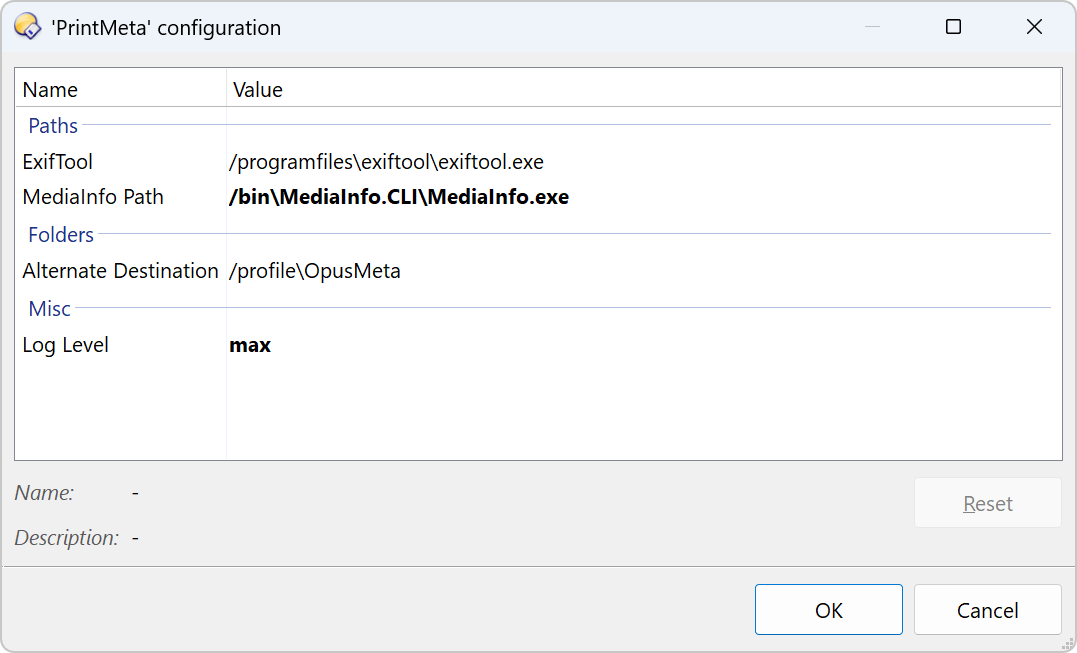Viewport: 1077px width, 653px height.
Task: Click the Cancel button
Action: click(x=987, y=610)
